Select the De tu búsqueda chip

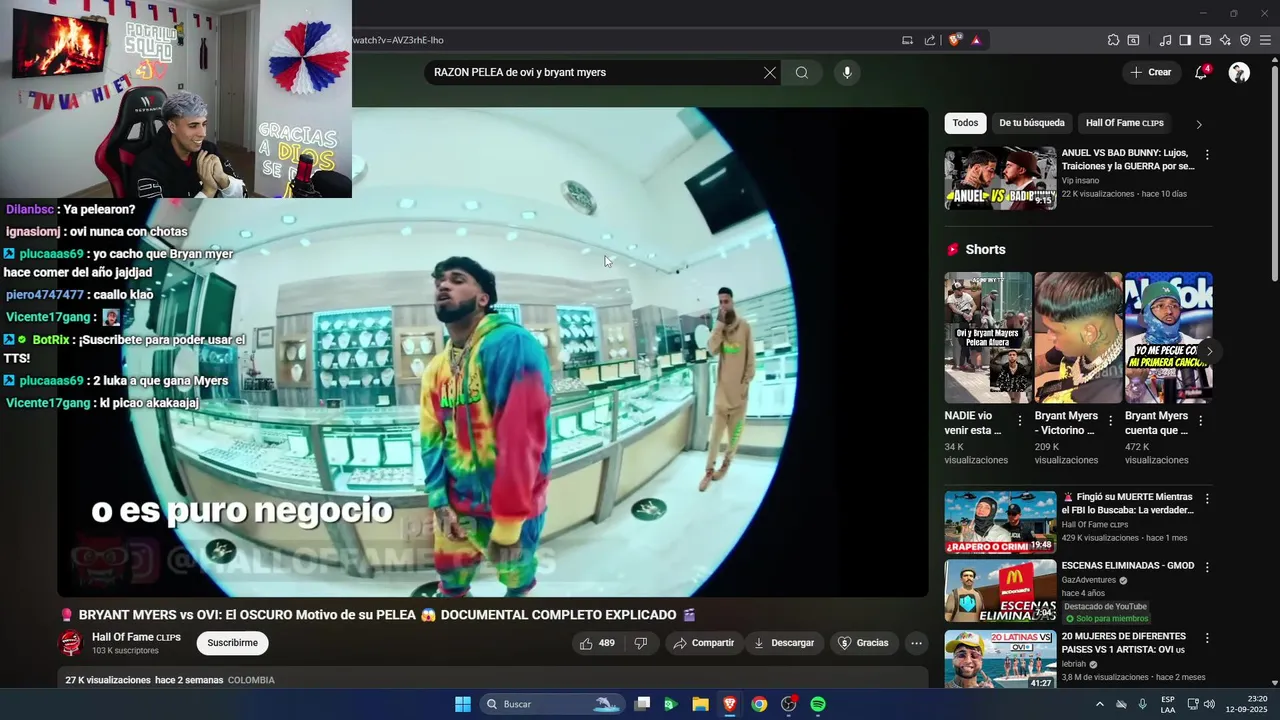[1032, 123]
